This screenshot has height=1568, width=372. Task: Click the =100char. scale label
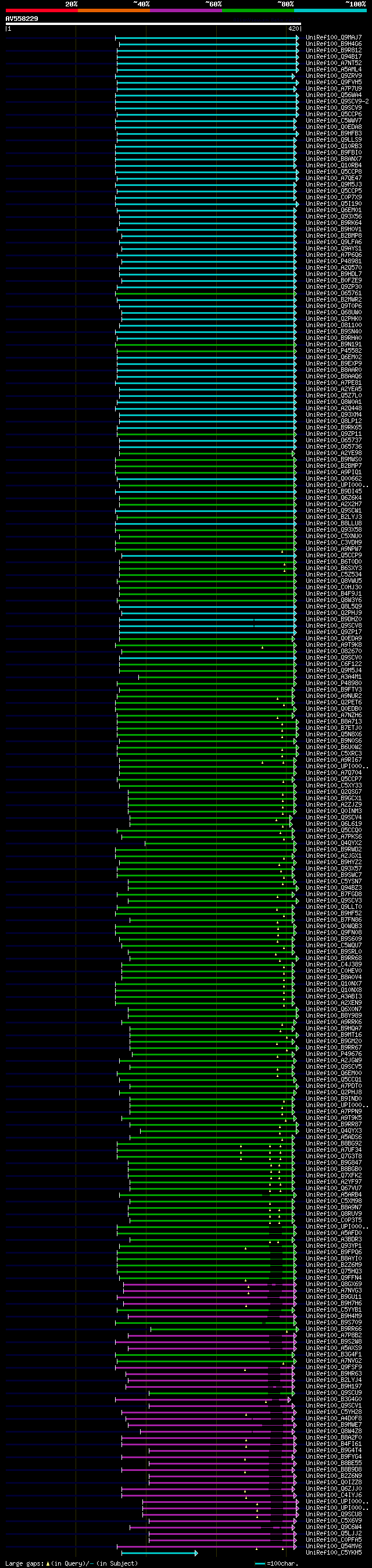(x=283, y=1564)
